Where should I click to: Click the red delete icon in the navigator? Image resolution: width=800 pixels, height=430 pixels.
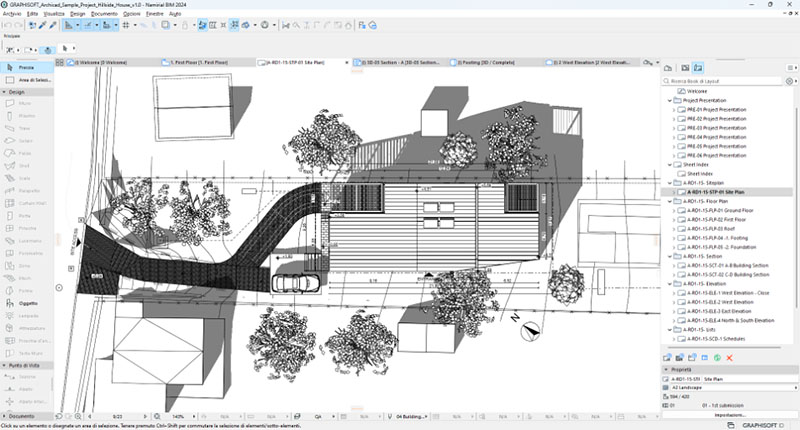click(x=730, y=357)
